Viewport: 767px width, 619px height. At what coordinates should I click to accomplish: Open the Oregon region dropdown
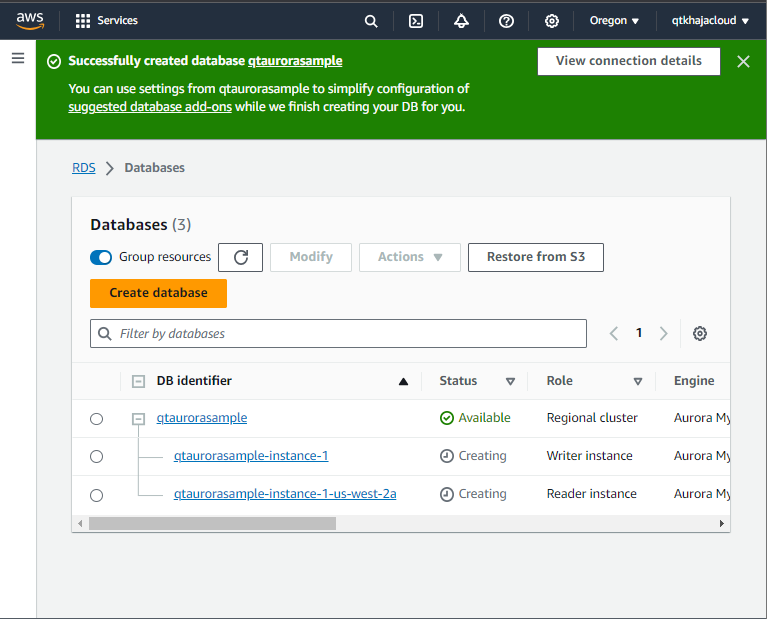pyautogui.click(x=614, y=21)
